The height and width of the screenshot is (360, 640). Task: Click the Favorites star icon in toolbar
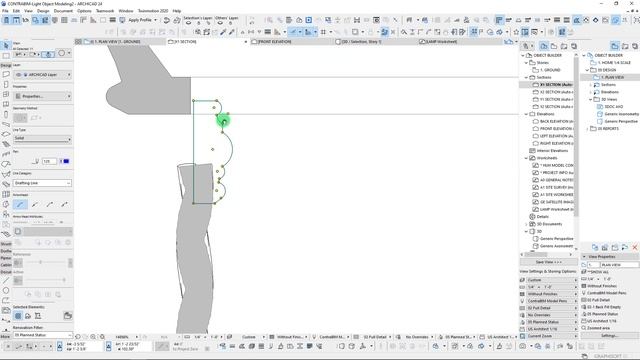[516, 32]
